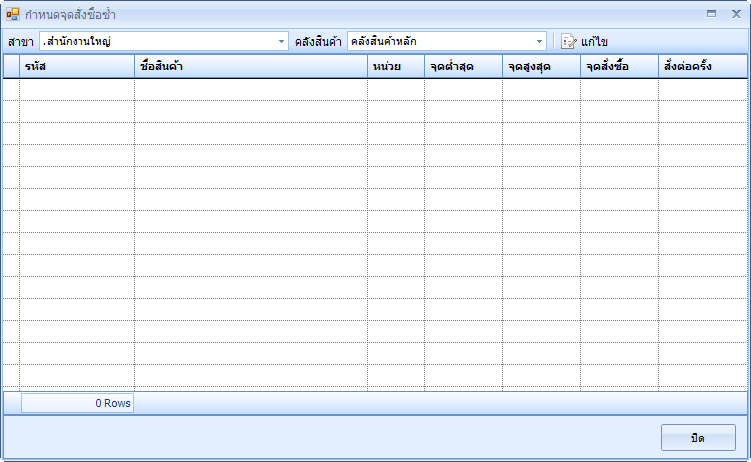This screenshot has height=462, width=751.
Task: Click the จุดสูงสุด column header
Action: pos(541,66)
